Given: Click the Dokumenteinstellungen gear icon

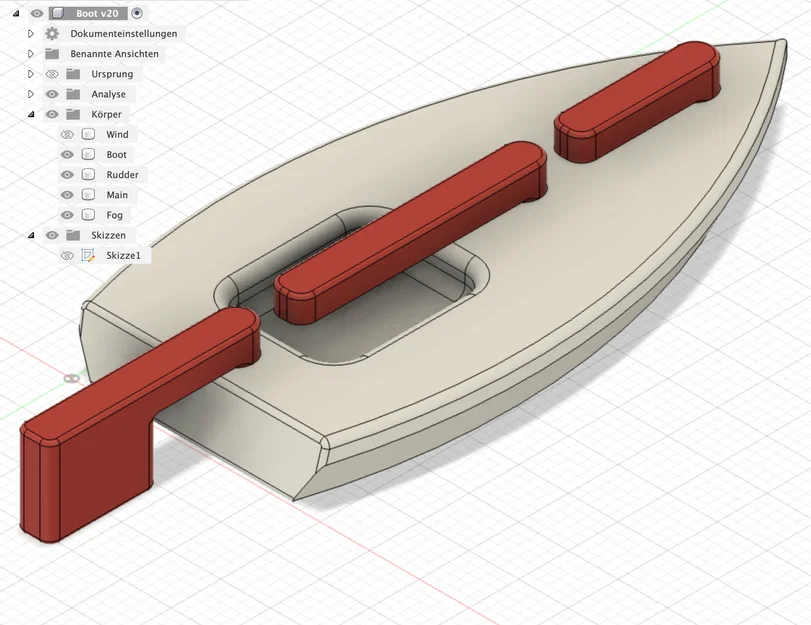Looking at the screenshot, I should [52, 34].
